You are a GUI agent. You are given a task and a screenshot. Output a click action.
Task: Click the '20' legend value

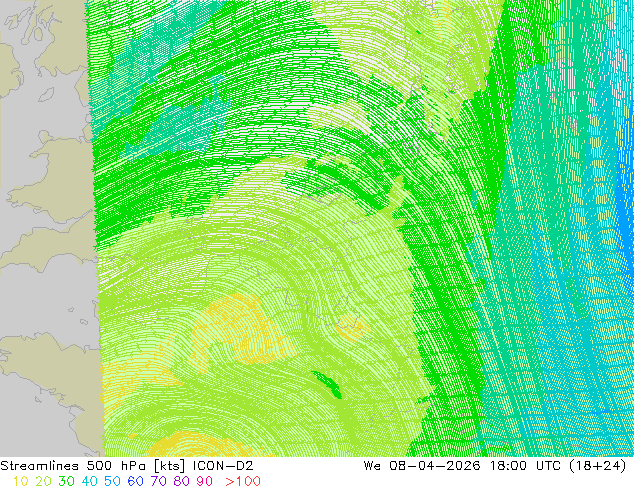click(x=43, y=481)
